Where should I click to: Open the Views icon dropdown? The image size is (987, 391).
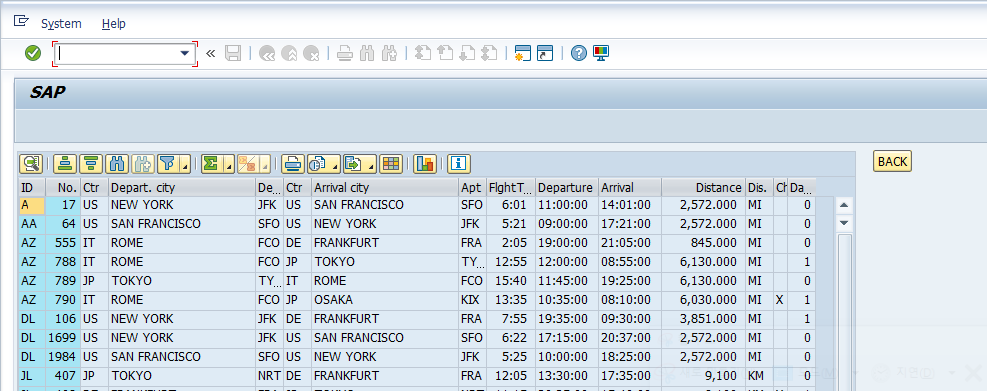[x=324, y=164]
